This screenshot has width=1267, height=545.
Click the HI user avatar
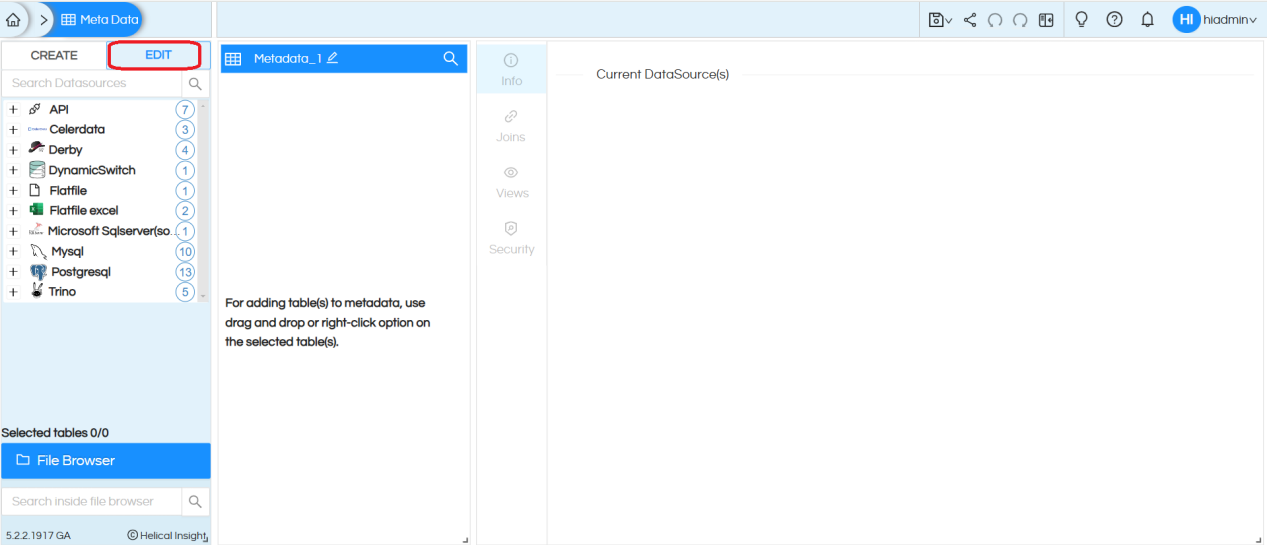(1186, 19)
